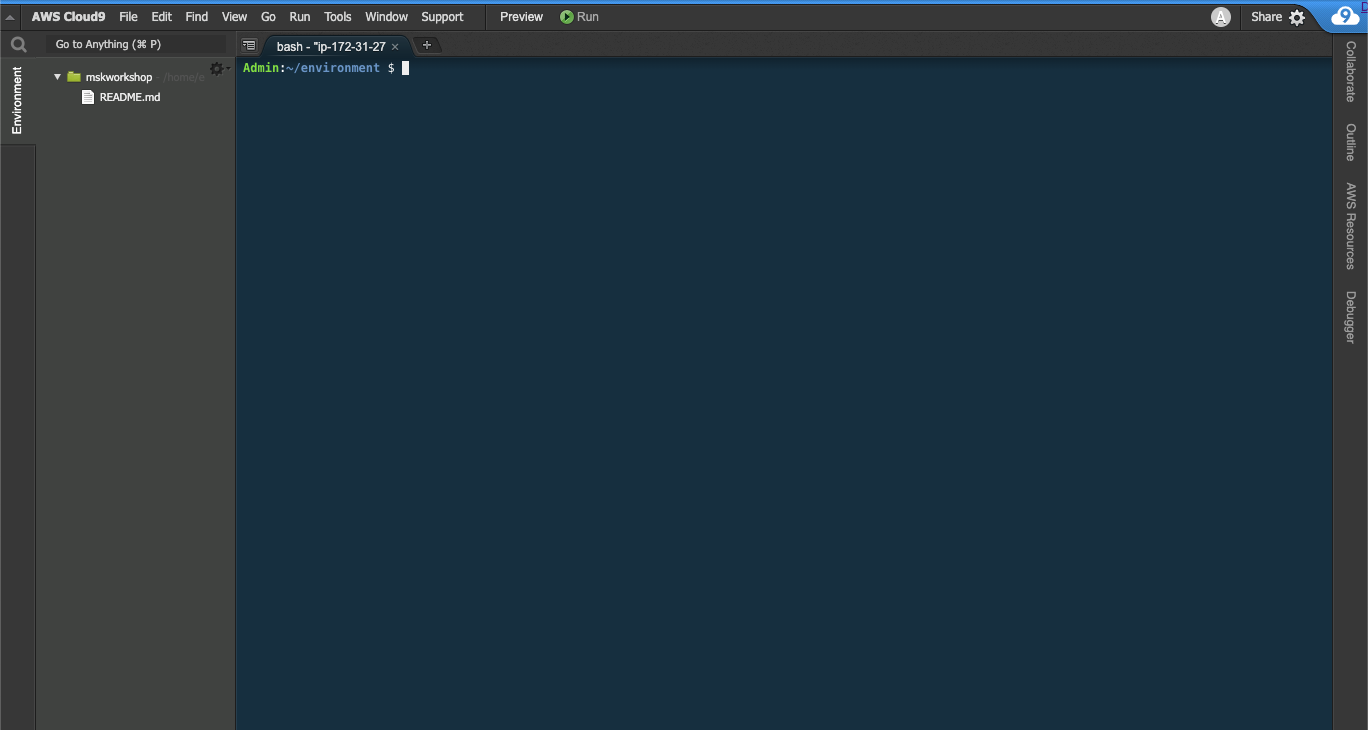Open the View menu
The width and height of the screenshot is (1368, 730).
pos(235,17)
